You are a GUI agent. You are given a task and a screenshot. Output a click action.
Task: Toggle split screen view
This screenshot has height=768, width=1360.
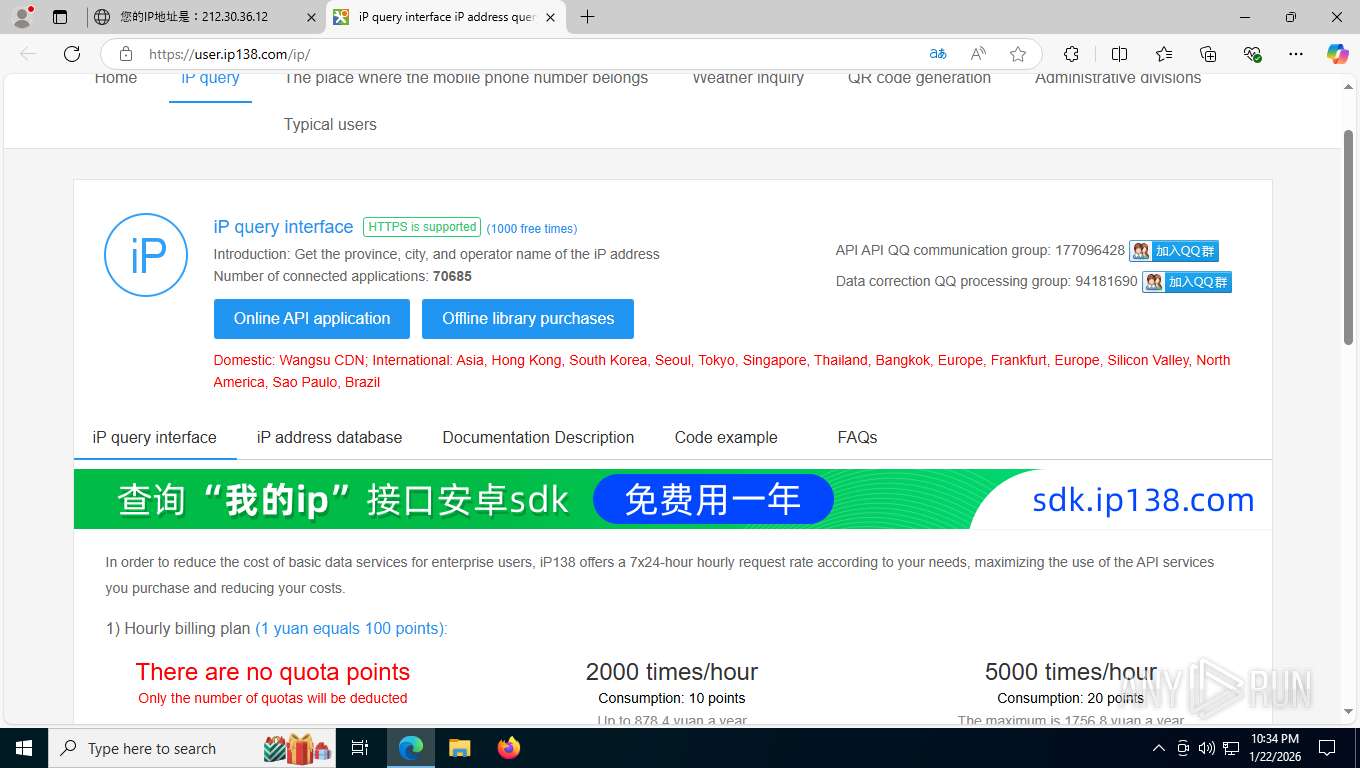click(1119, 54)
